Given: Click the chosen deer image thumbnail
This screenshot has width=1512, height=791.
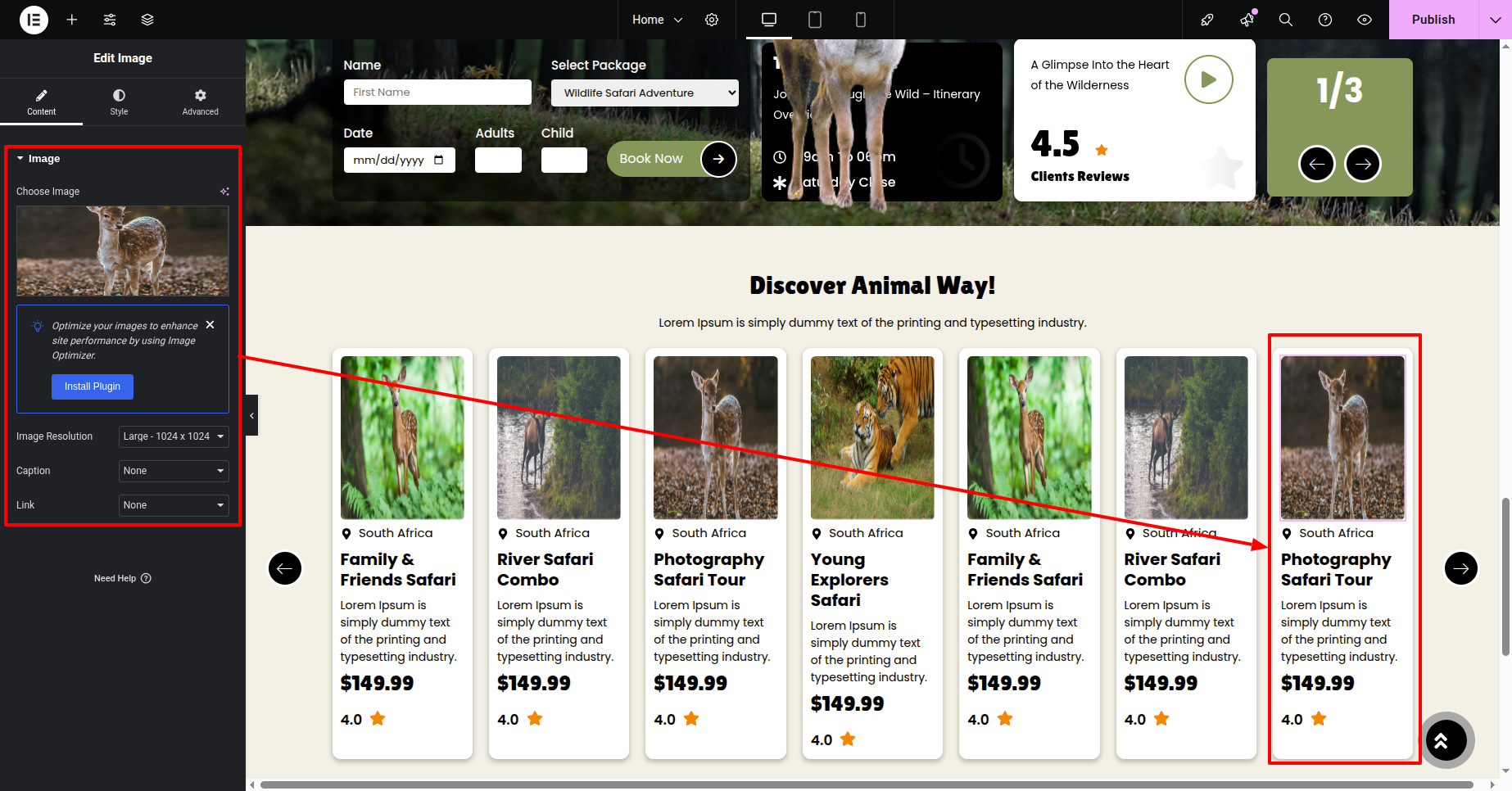Looking at the screenshot, I should (x=123, y=251).
